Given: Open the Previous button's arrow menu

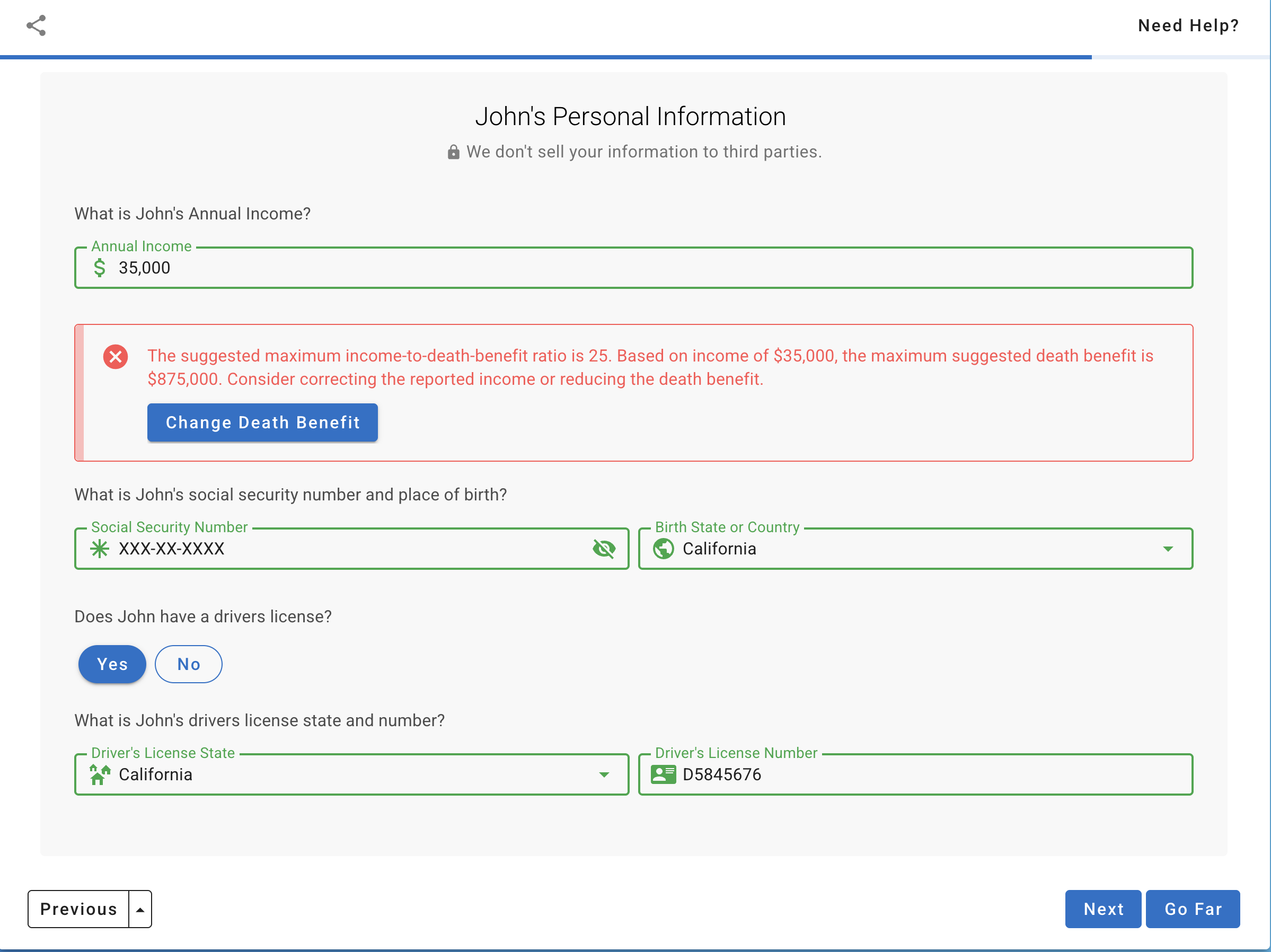Looking at the screenshot, I should [x=140, y=909].
